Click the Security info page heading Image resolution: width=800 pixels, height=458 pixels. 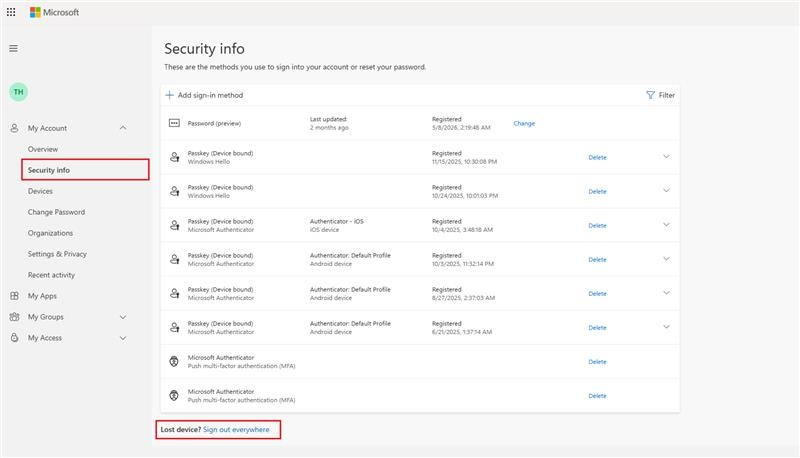click(x=204, y=48)
